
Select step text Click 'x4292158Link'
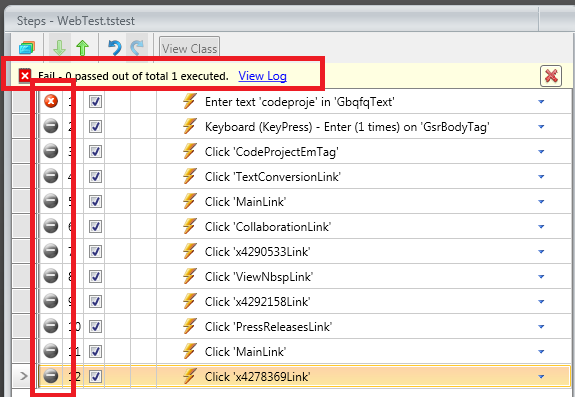pyautogui.click(x=257, y=301)
